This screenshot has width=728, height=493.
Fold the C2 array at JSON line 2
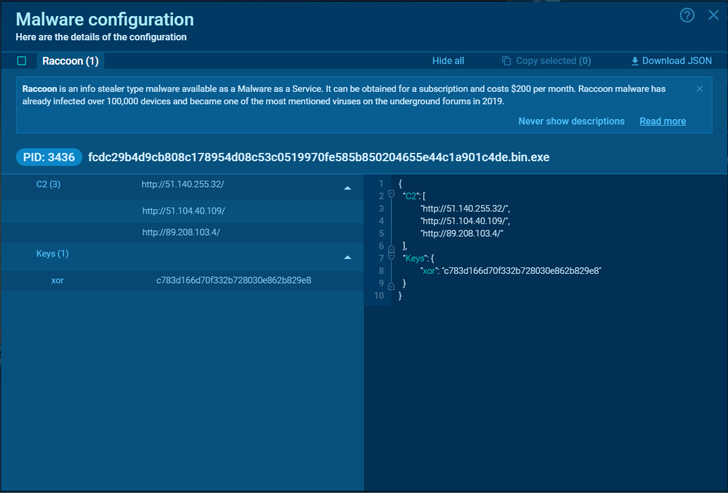(x=391, y=194)
